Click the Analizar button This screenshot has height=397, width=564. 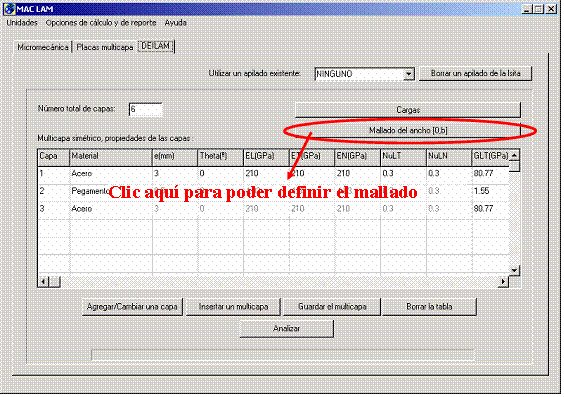[287, 329]
